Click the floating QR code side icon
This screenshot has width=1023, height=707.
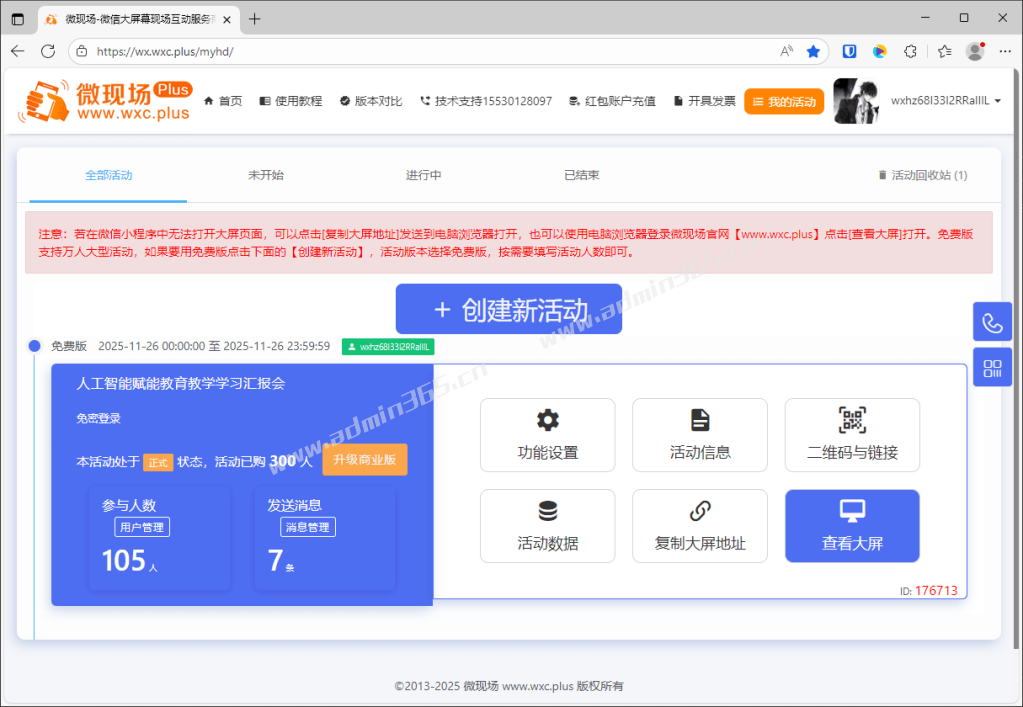coord(992,368)
